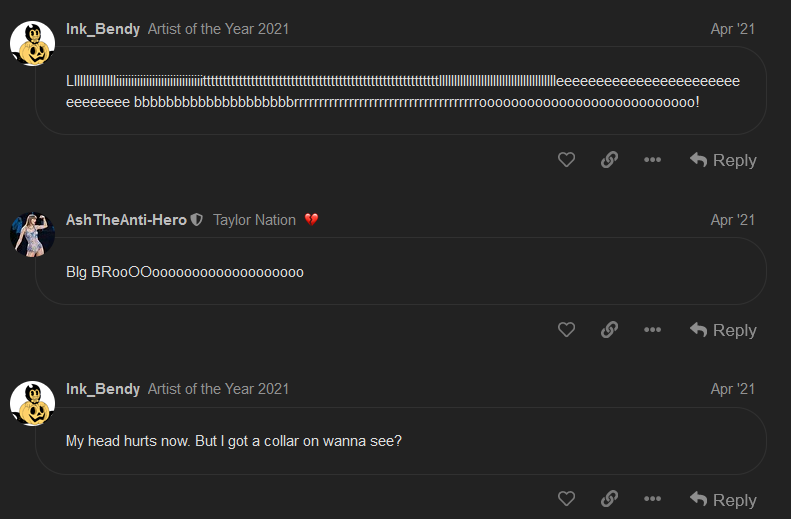Screen dimensions: 791x519
Task: Show more actions on Ink_Bendy's first post
Action: [x=652, y=160]
